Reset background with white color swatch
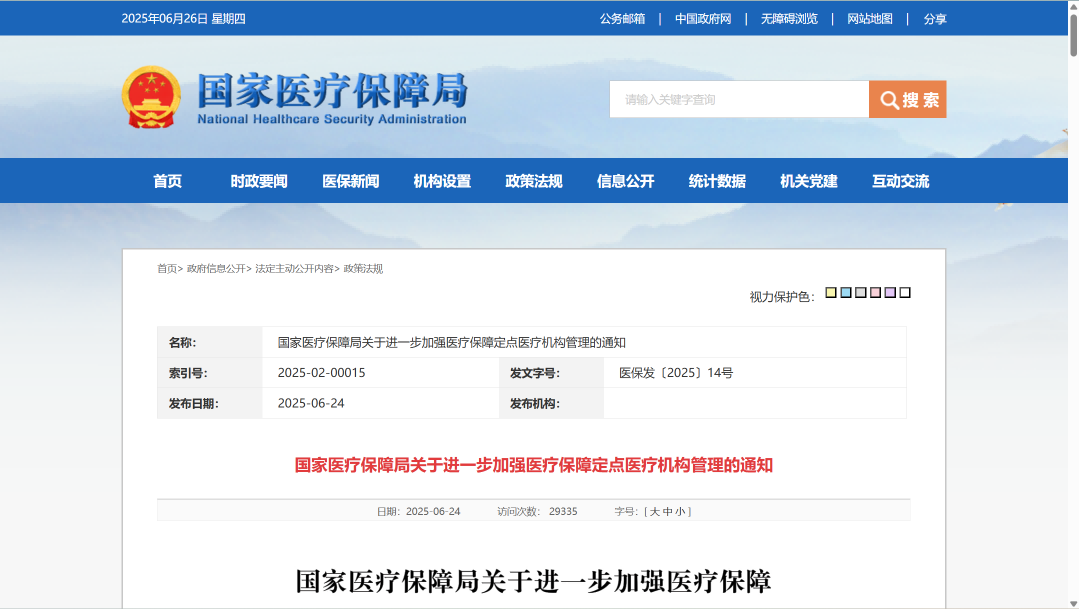The height and width of the screenshot is (609, 1079). point(905,293)
